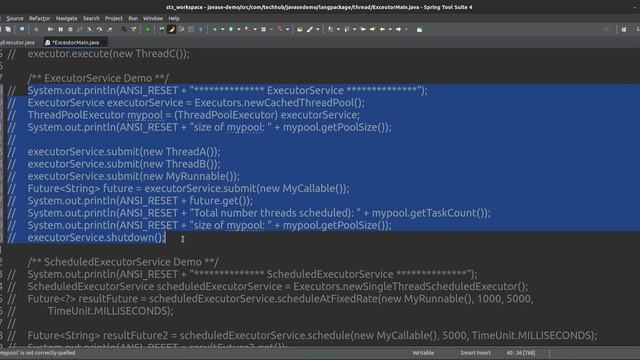Click the Future<String> future submit line
The width and height of the screenshot is (640, 360).
[x=188, y=188]
